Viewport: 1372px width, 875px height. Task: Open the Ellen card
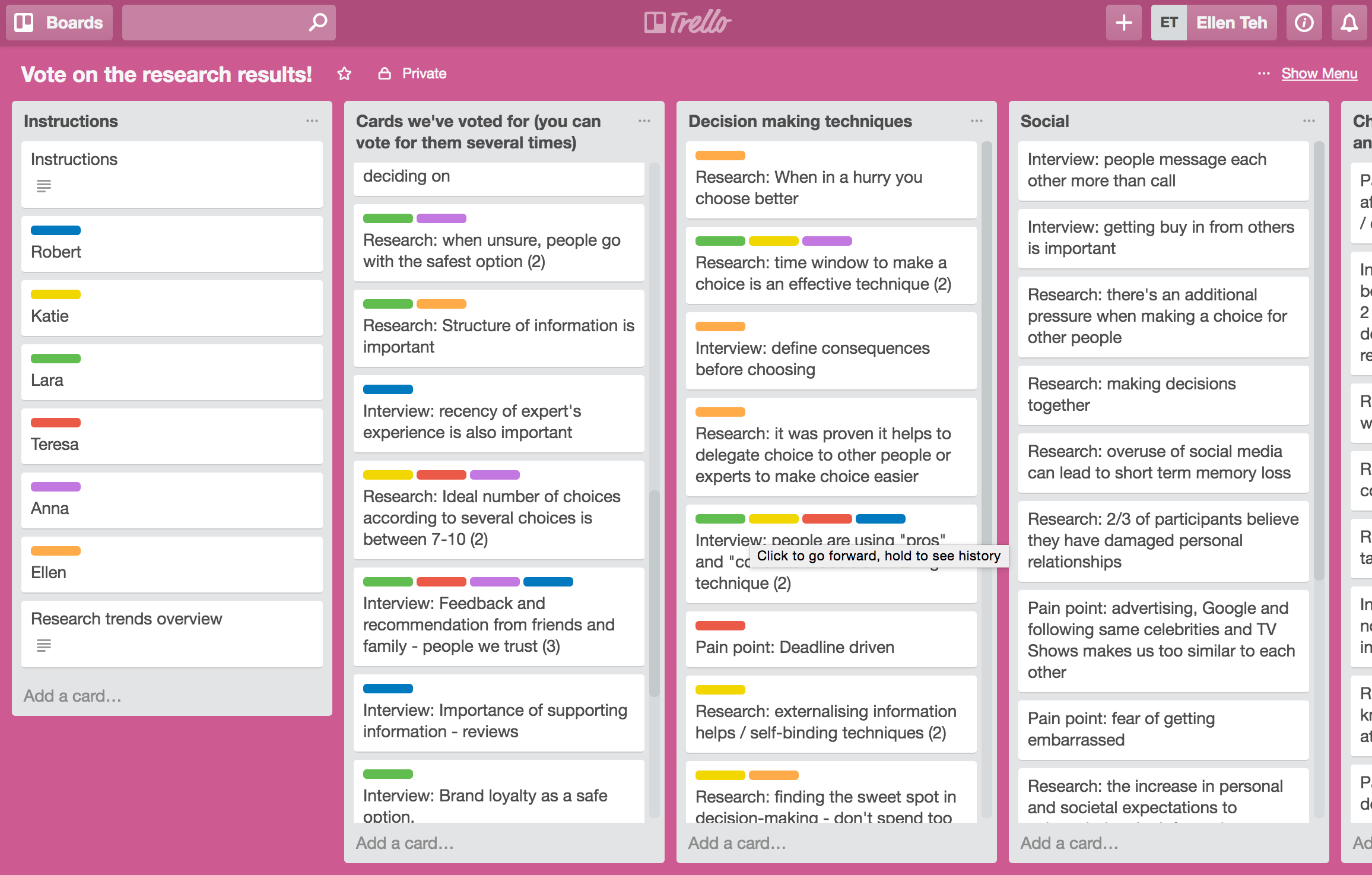(172, 565)
